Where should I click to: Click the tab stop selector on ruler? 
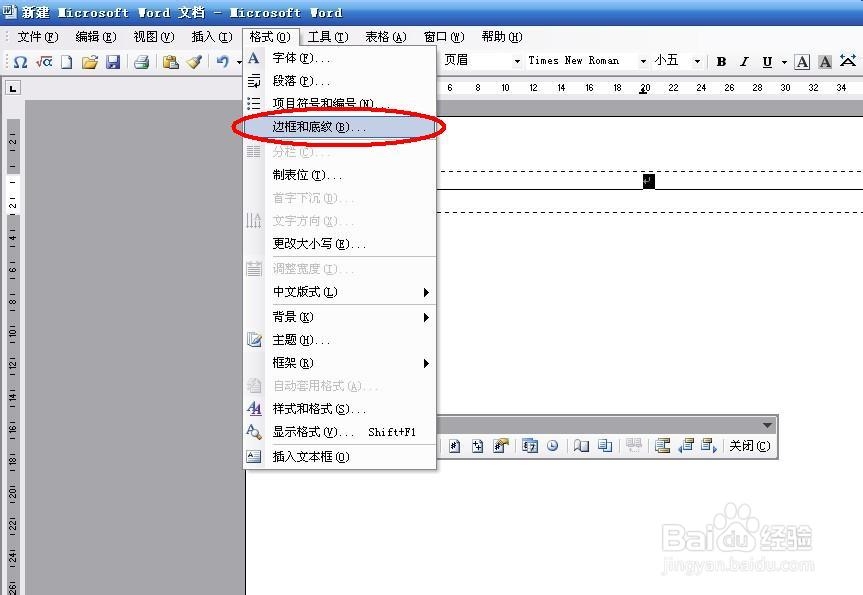click(13, 88)
